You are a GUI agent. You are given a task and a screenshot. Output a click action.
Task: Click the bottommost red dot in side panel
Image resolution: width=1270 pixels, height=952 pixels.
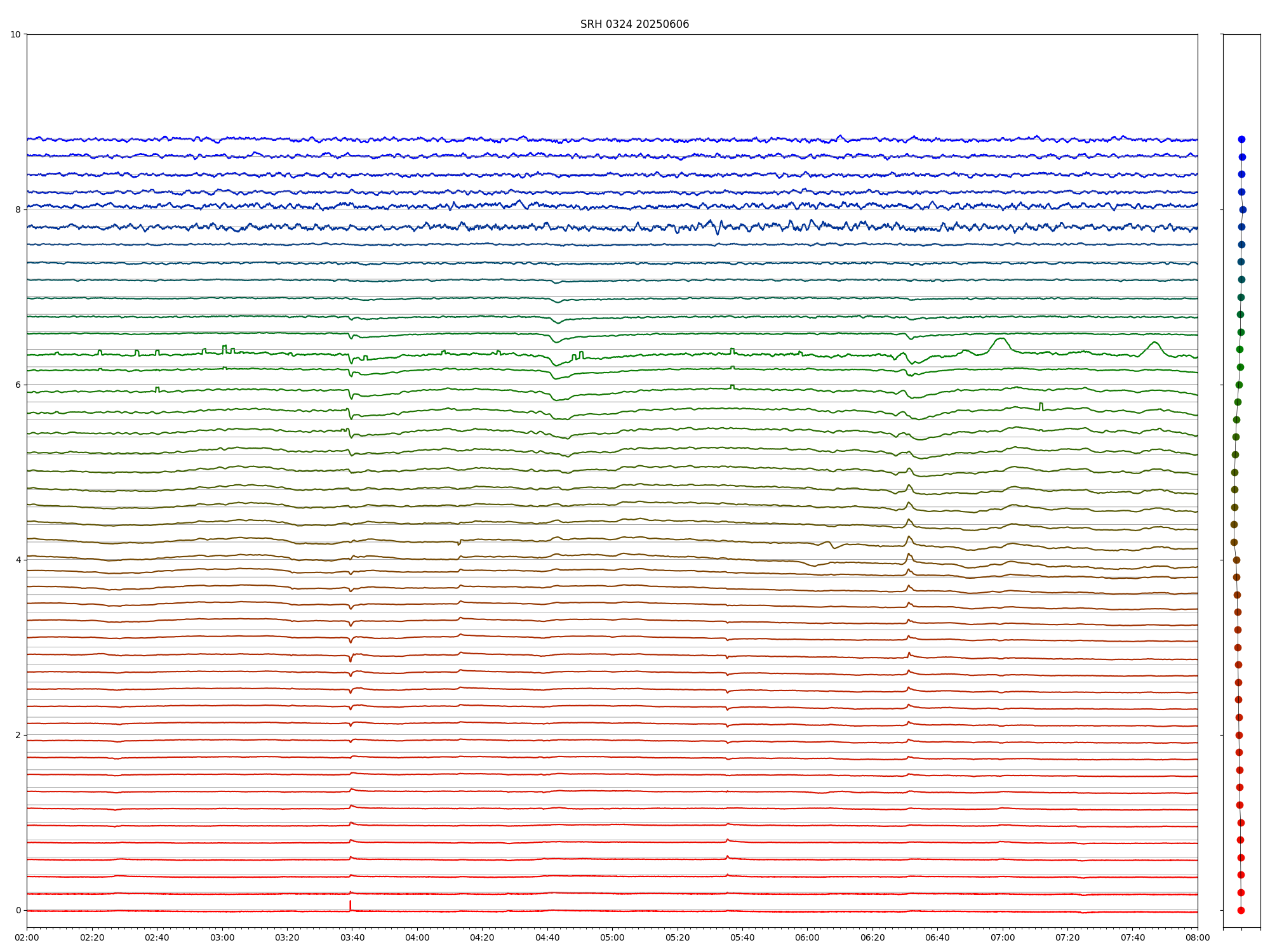[x=1241, y=910]
